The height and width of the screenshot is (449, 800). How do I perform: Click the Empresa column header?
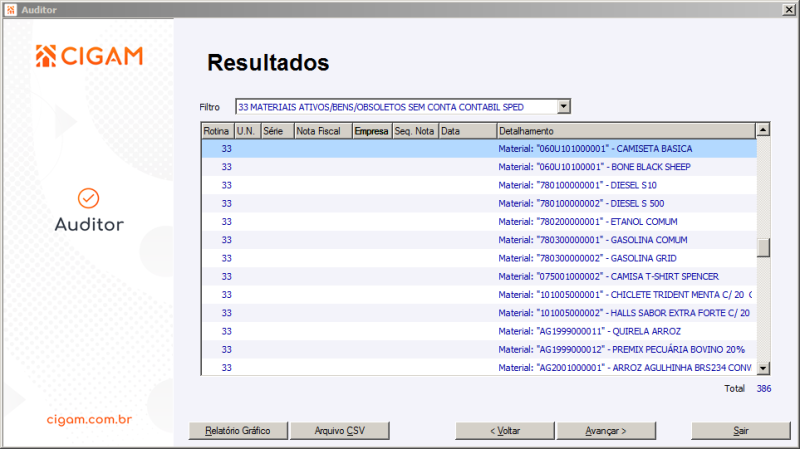[372, 131]
